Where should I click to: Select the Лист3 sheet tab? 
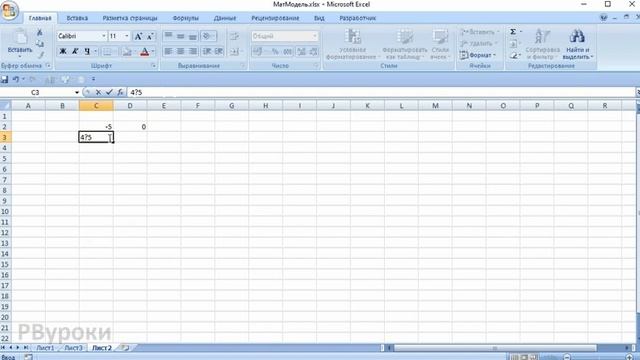point(73,348)
